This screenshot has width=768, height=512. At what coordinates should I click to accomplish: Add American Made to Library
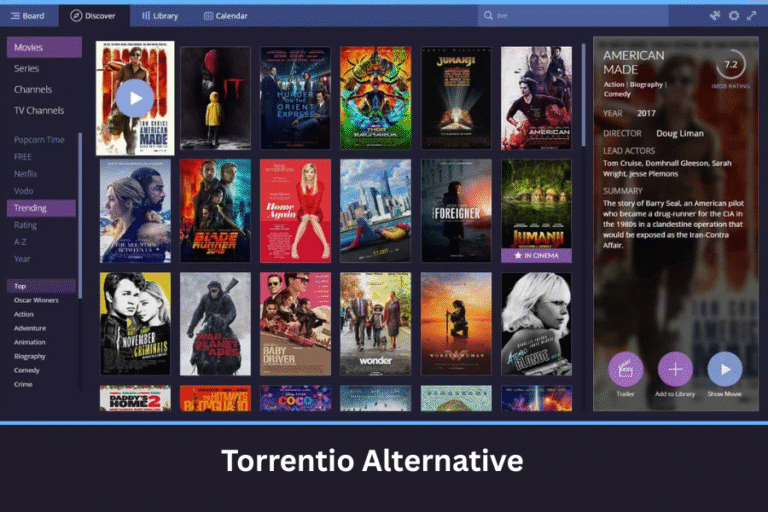tap(675, 369)
